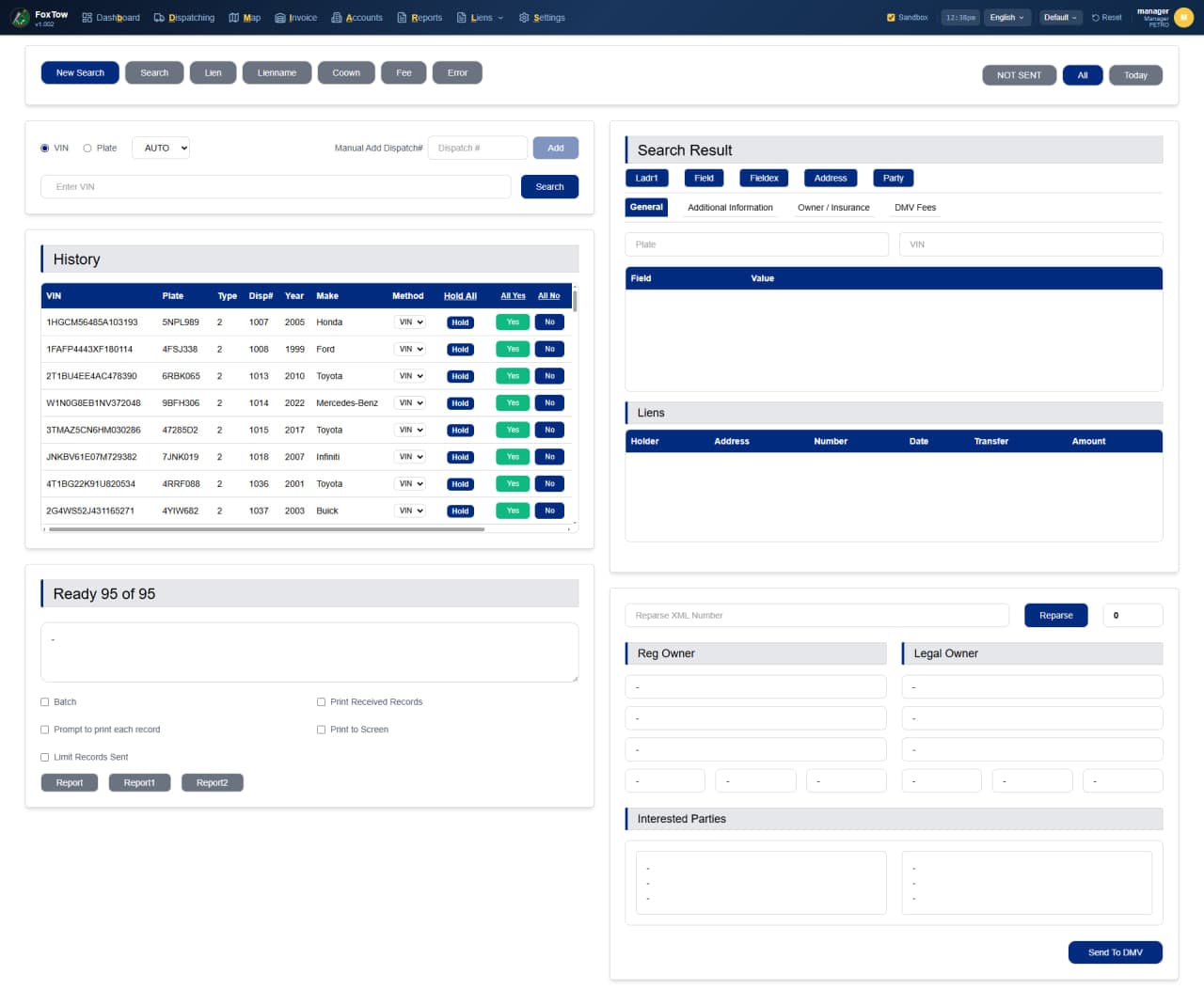Enable the Batch checkbox
Image resolution: width=1204 pixels, height=990 pixels.
click(44, 701)
